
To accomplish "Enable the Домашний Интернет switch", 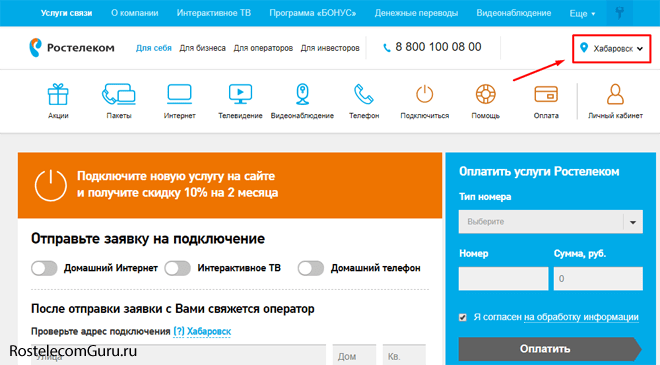I will pyautogui.click(x=44, y=268).
